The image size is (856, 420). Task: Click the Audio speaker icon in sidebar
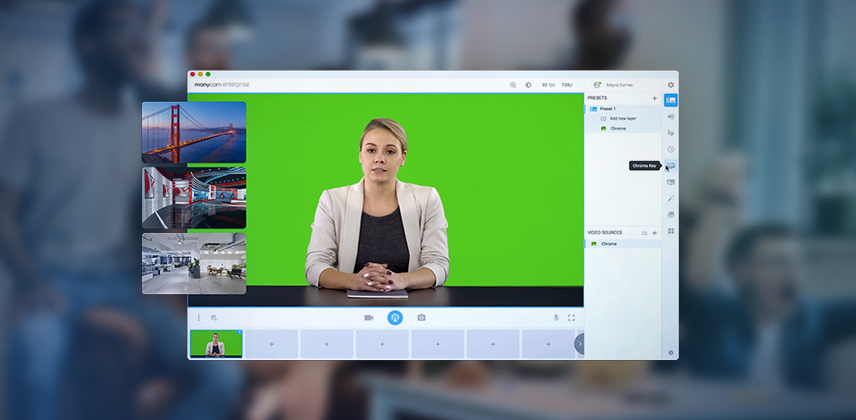coord(671,116)
